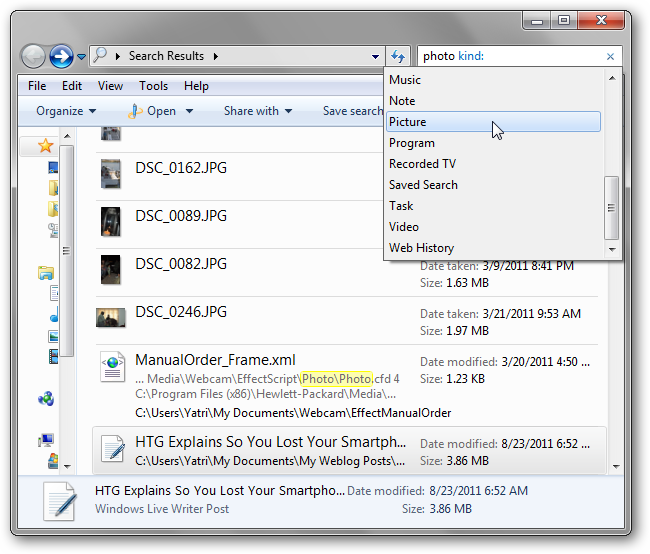Open the Share with dropdown
Viewport: 650px width, 554px height.
point(258,111)
